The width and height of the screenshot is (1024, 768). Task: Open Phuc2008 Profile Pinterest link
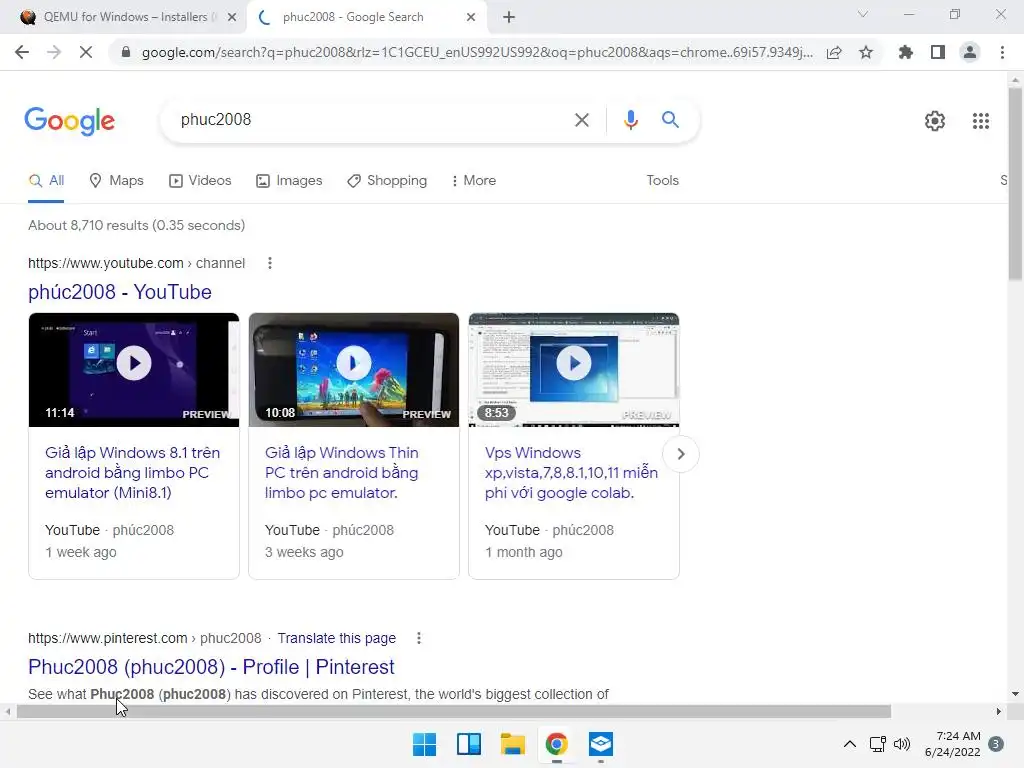click(211, 667)
